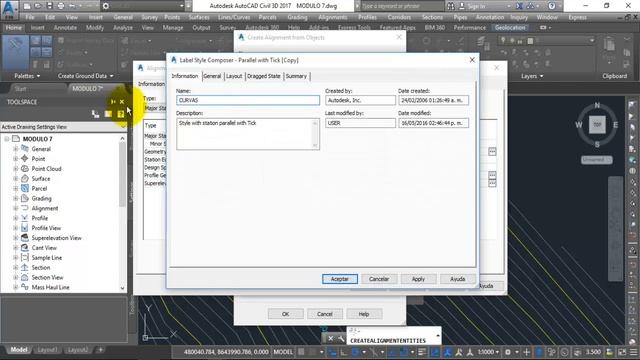Click the Section View icon in tree

click(x=24, y=277)
